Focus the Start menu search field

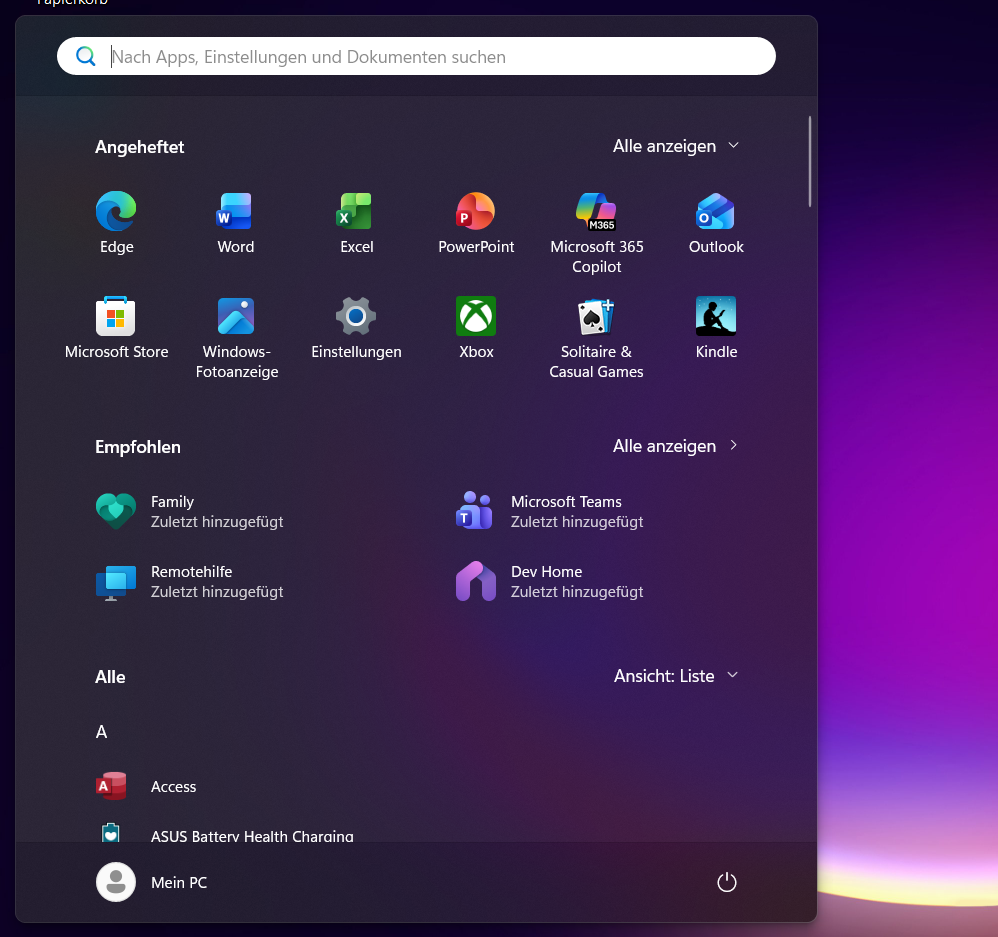point(416,56)
